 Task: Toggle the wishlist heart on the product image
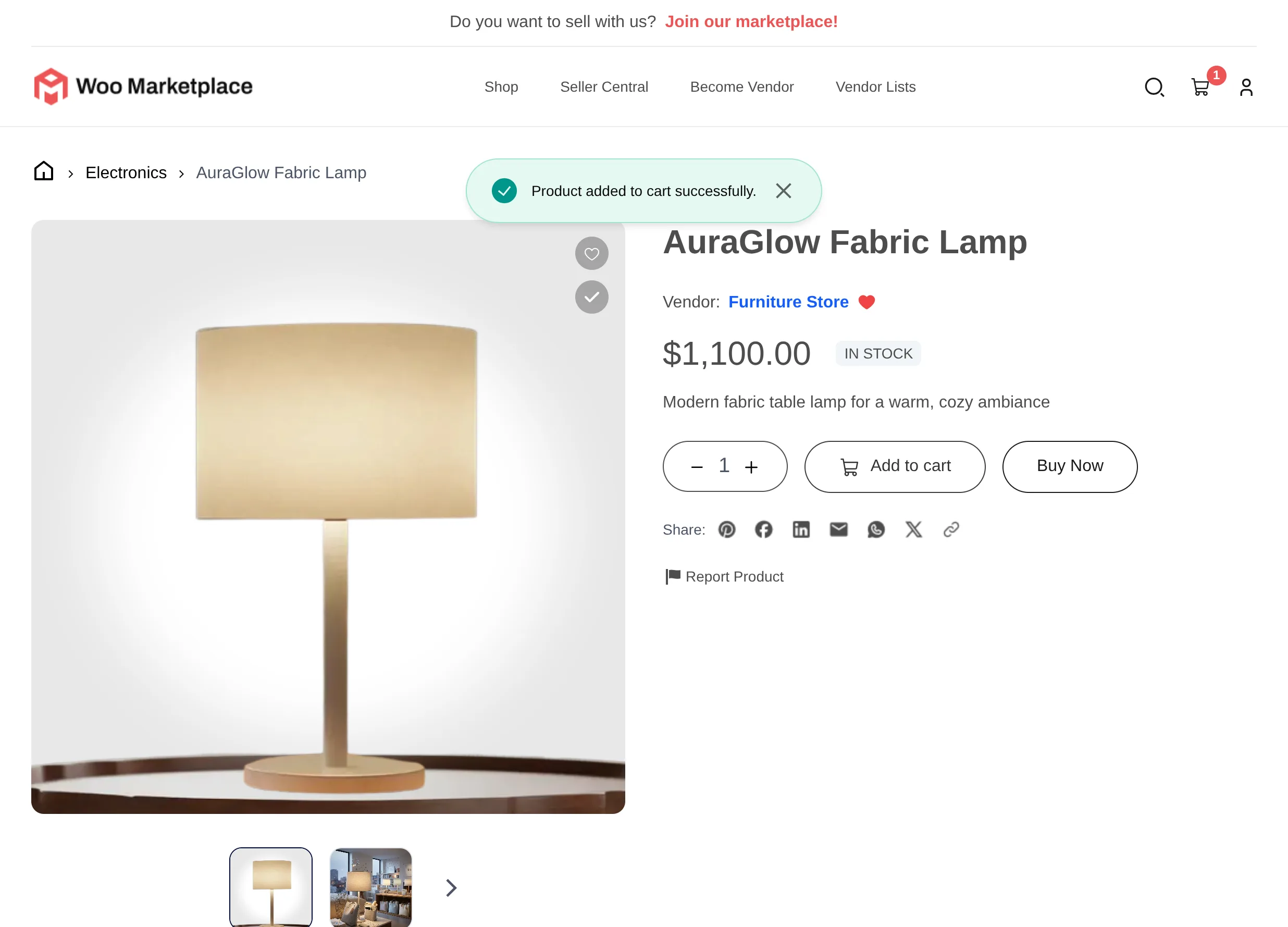(592, 253)
